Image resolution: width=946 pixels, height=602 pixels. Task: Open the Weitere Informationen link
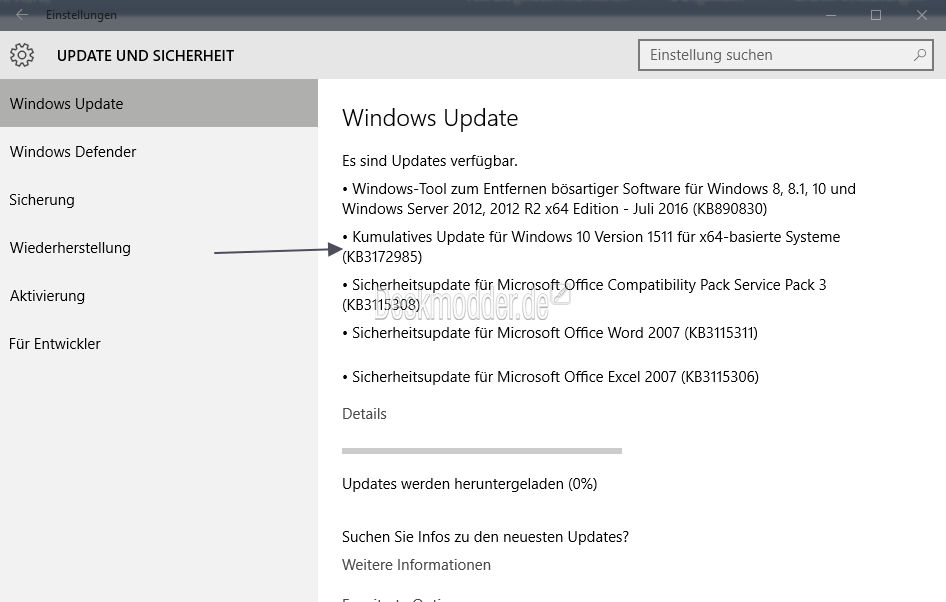pyautogui.click(x=416, y=565)
